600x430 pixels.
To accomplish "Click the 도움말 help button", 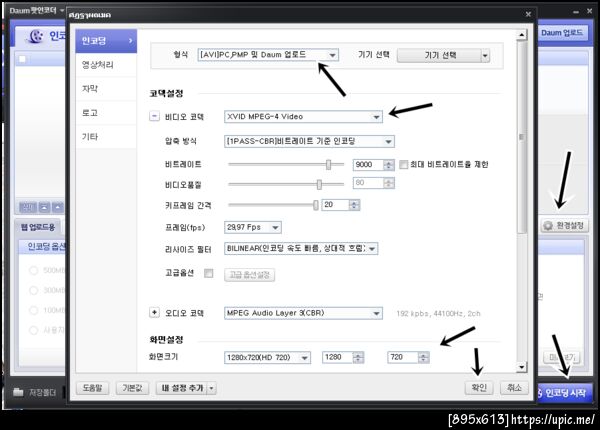I will [92, 388].
